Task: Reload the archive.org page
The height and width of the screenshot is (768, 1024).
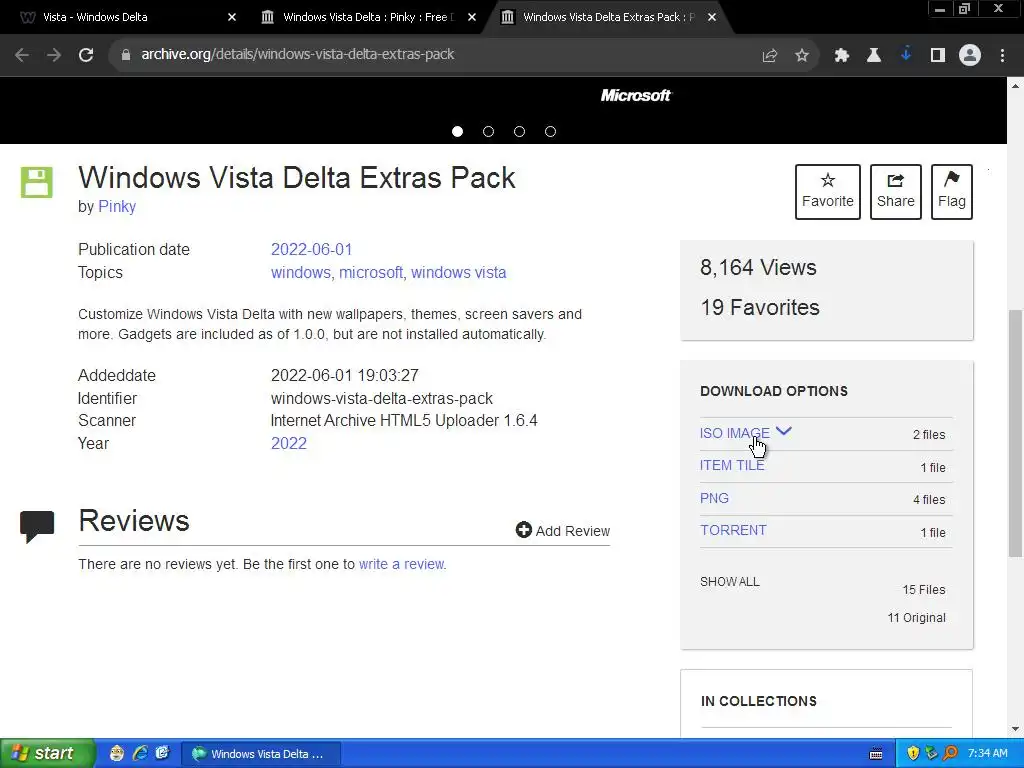Action: 86,55
